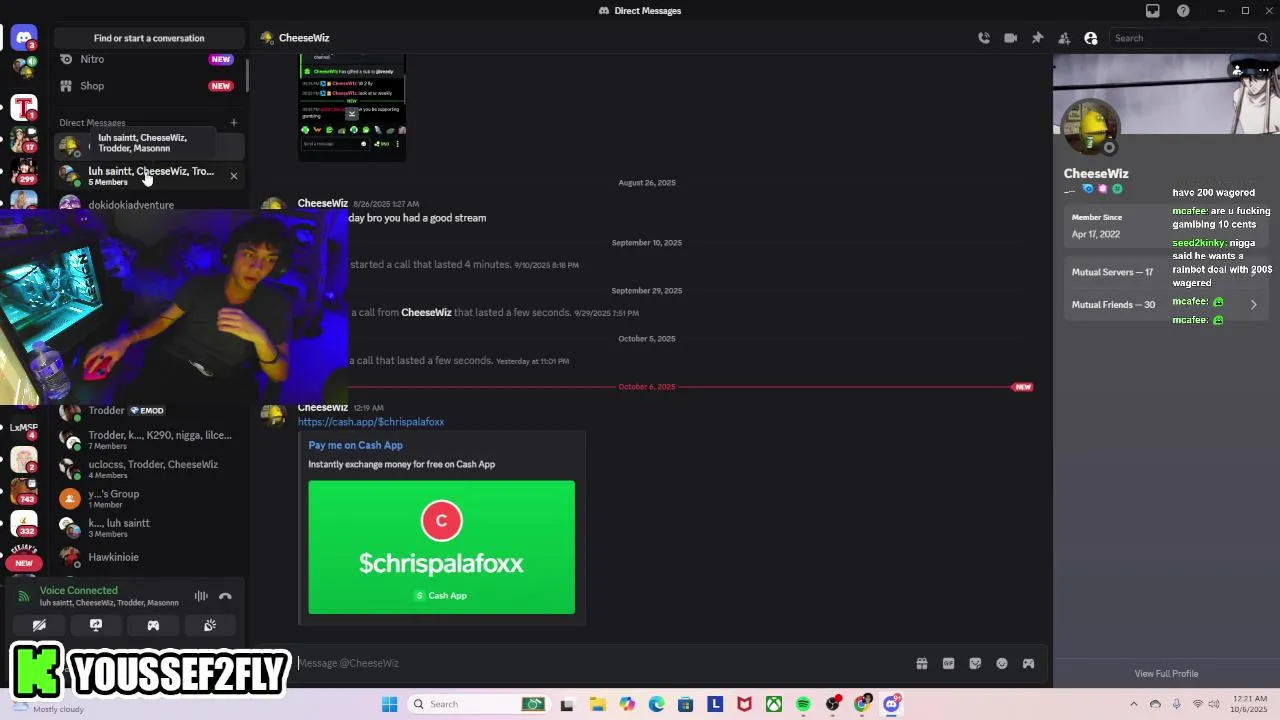Open the green $chrispalafoxx Cash App card
The width and height of the screenshot is (1280, 720).
441,547
